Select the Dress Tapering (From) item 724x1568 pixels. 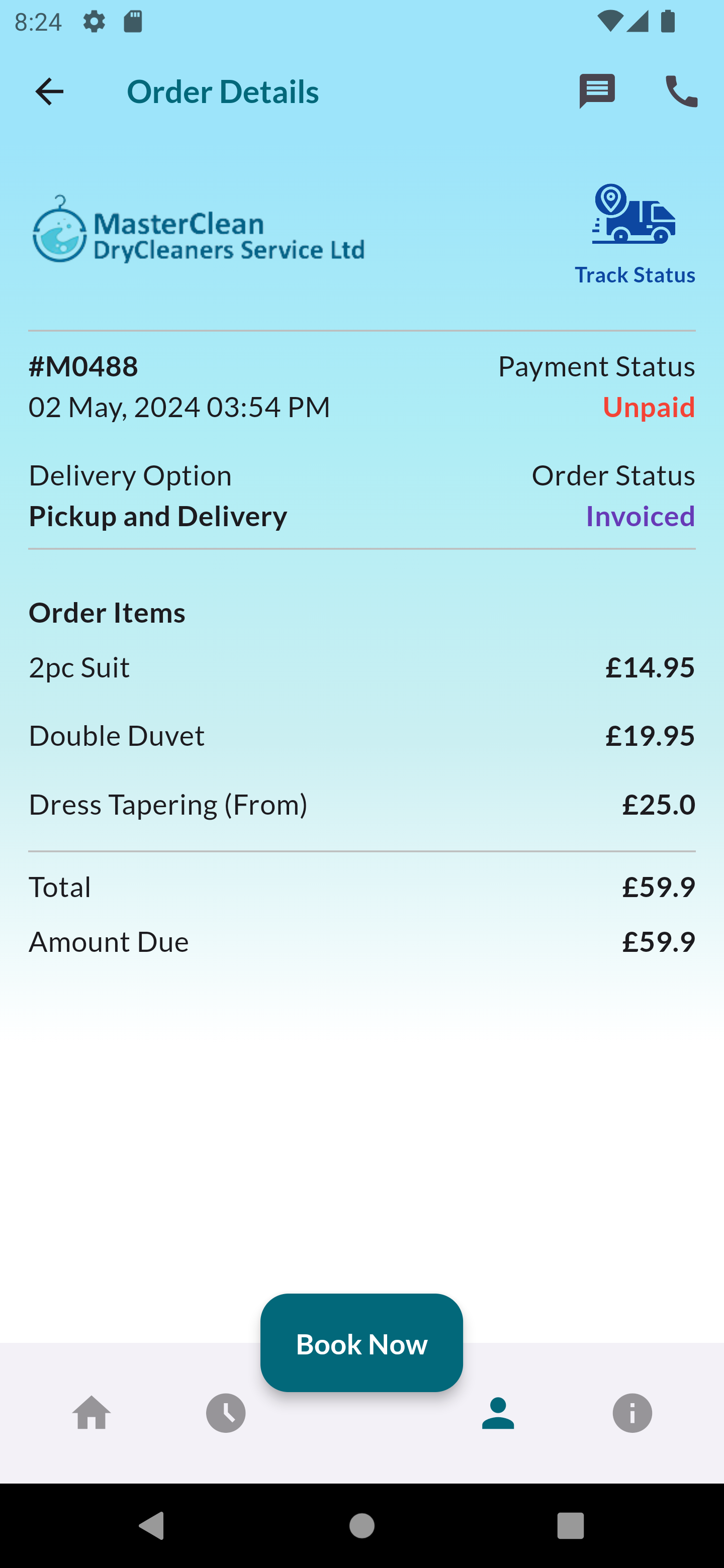(168, 805)
